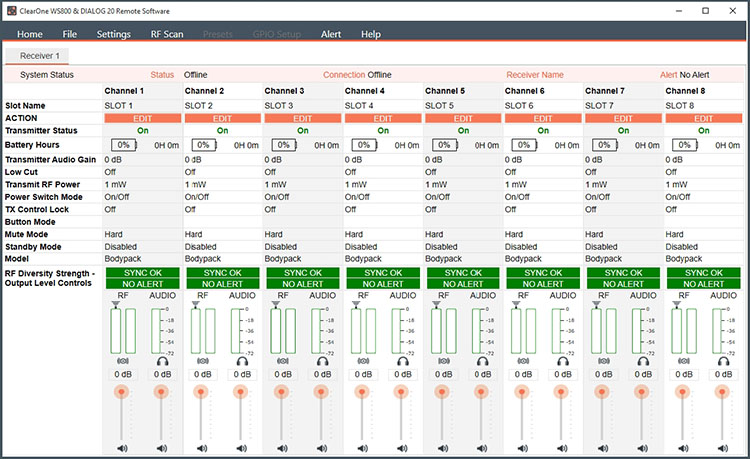The image size is (750, 459).
Task: Click Channel 8 headphones icon
Action: pos(721,361)
